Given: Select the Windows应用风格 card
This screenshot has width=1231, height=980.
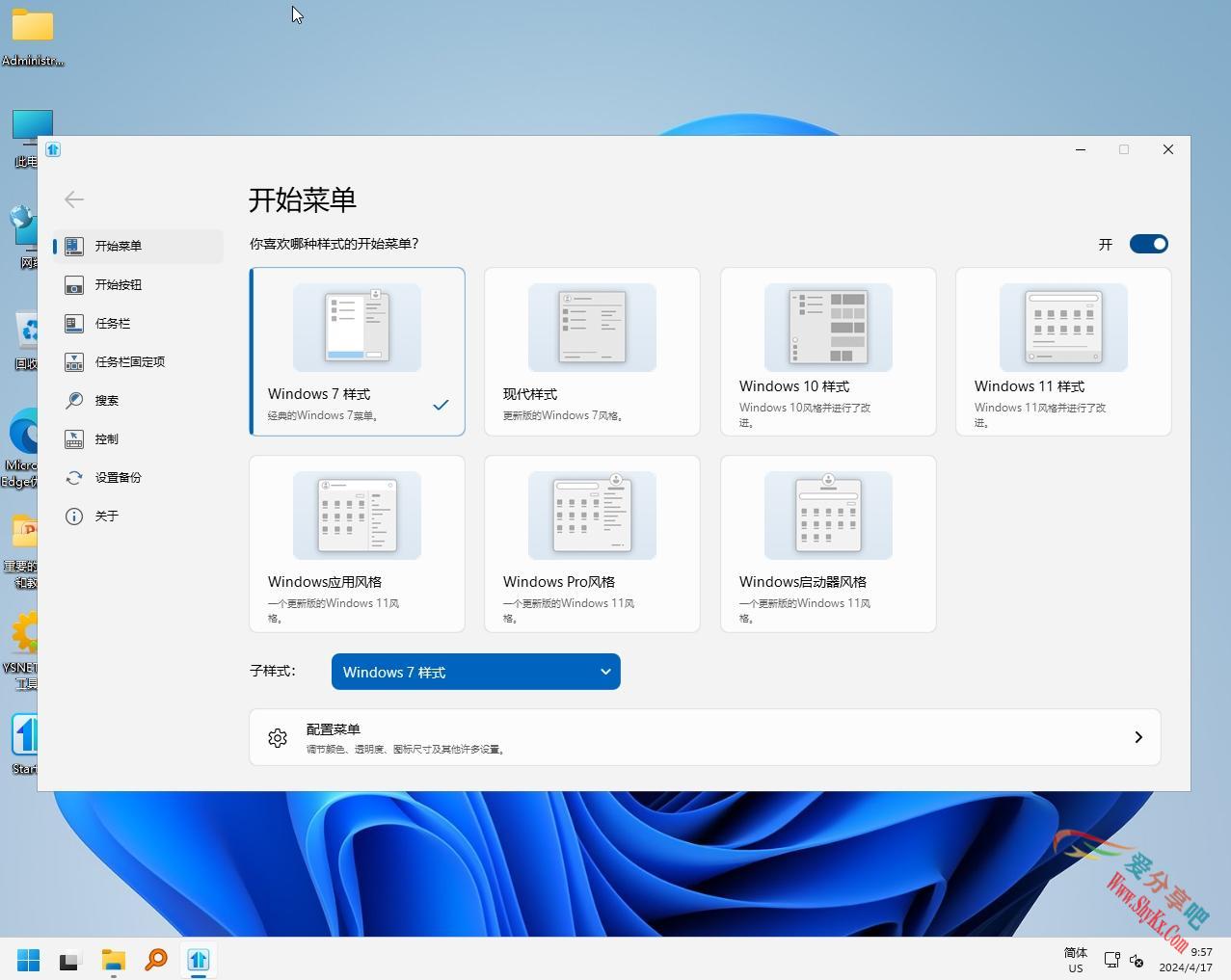Looking at the screenshot, I should 358,543.
